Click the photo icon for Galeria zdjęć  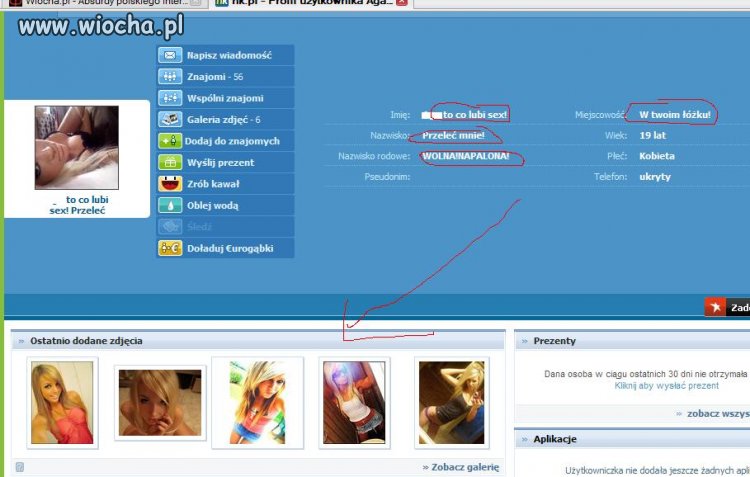(170, 119)
